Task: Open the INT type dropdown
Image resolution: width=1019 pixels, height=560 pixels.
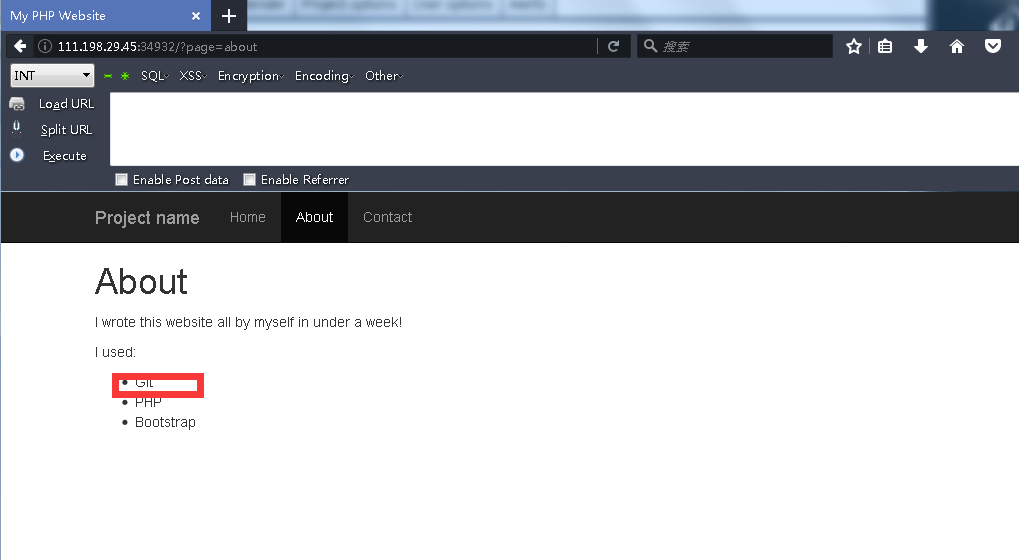Action: click(52, 76)
